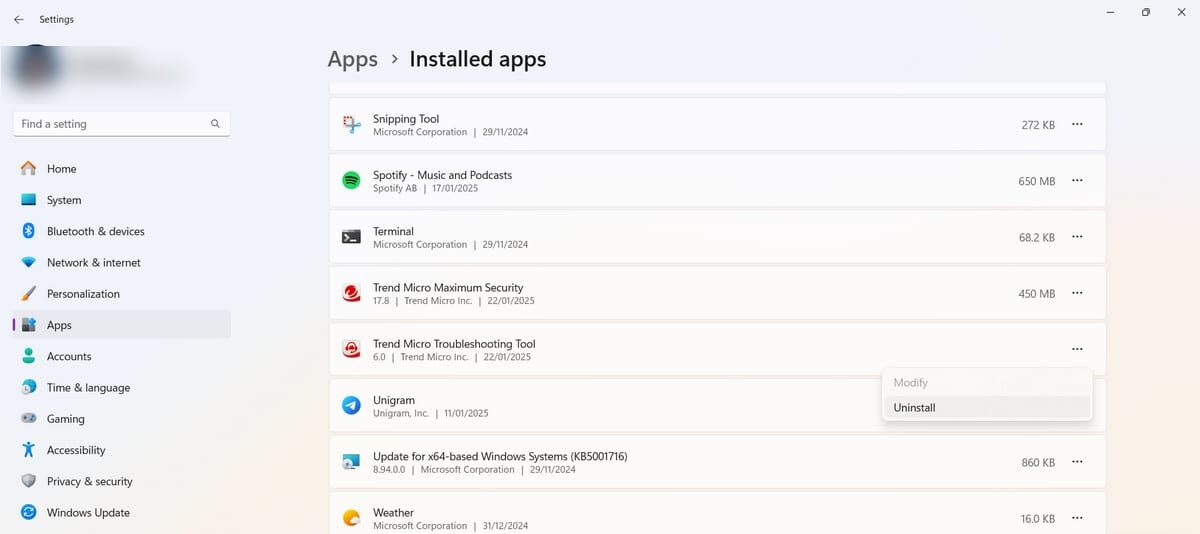Open Privacy & security settings
Image resolution: width=1200 pixels, height=534 pixels.
(121, 481)
